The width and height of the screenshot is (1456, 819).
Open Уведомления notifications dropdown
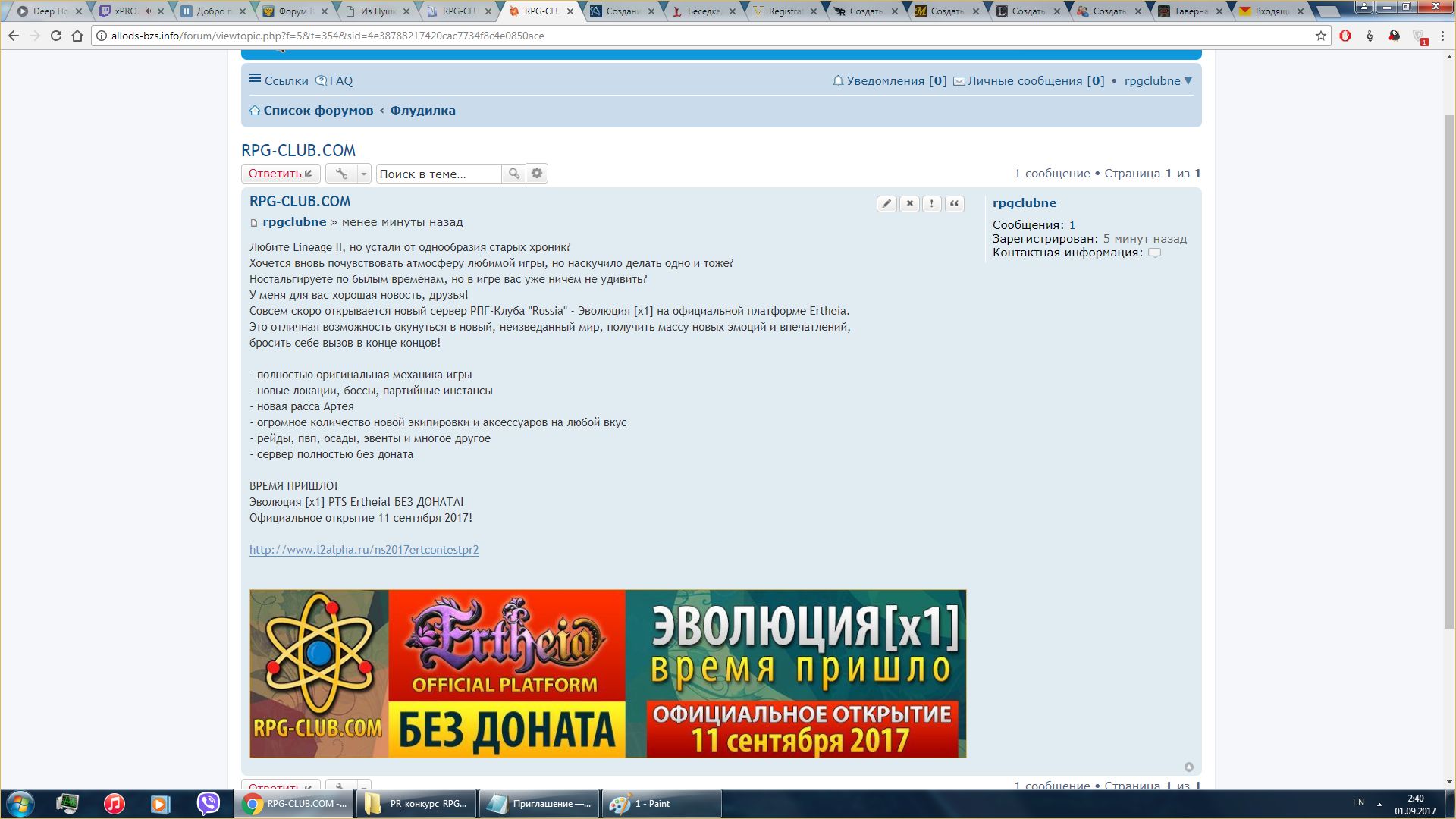pos(890,81)
